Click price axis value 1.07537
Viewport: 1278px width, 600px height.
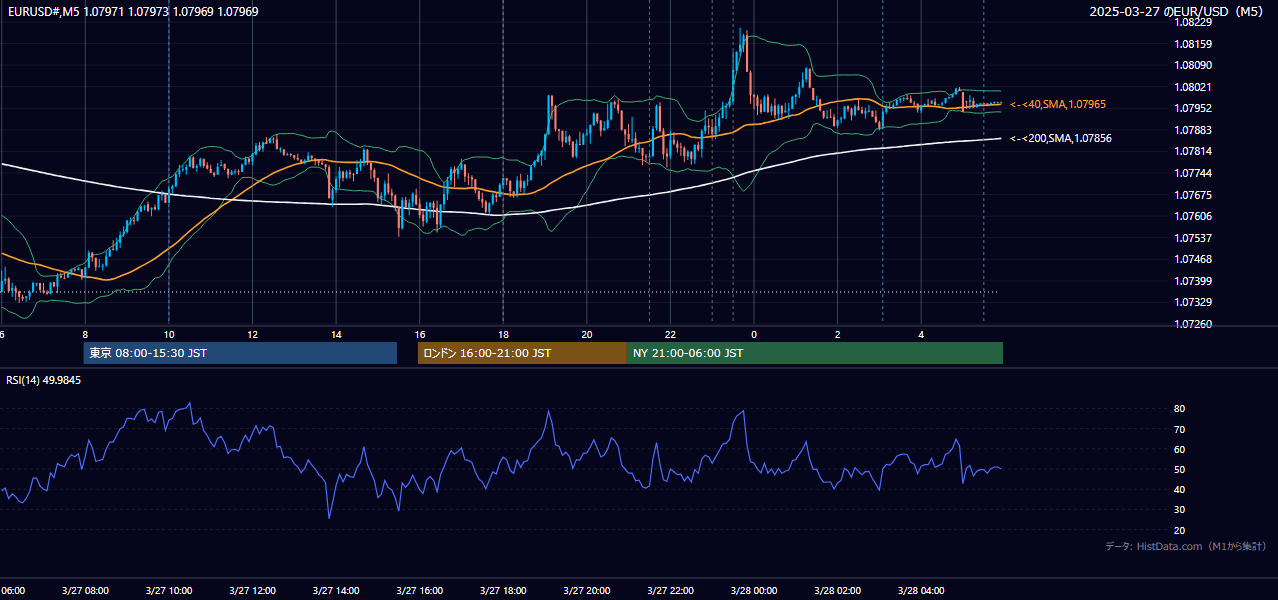pos(1194,238)
